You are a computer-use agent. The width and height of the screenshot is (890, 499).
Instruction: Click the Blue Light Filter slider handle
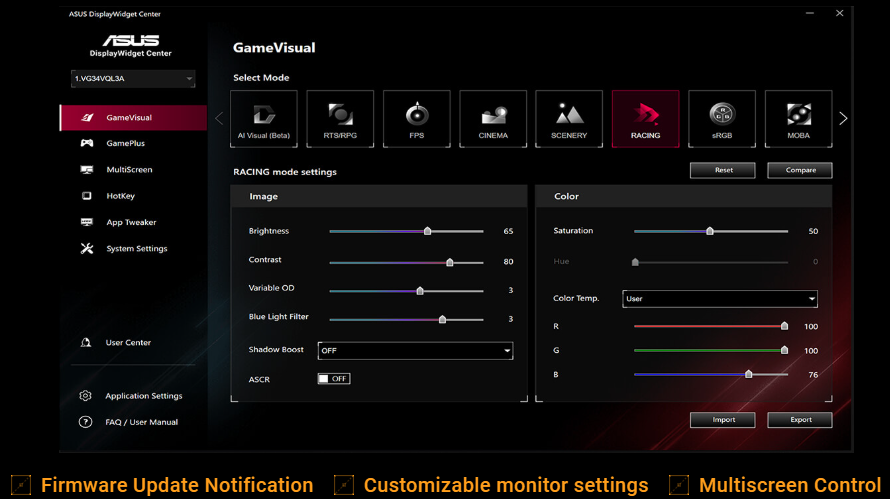442,320
